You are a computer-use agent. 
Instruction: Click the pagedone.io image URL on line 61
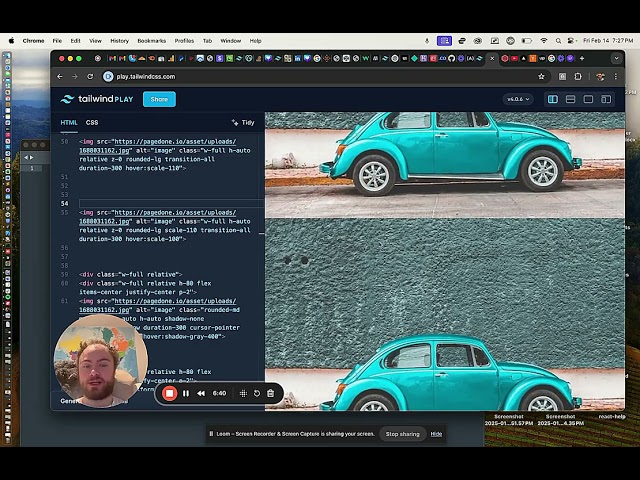click(x=158, y=305)
